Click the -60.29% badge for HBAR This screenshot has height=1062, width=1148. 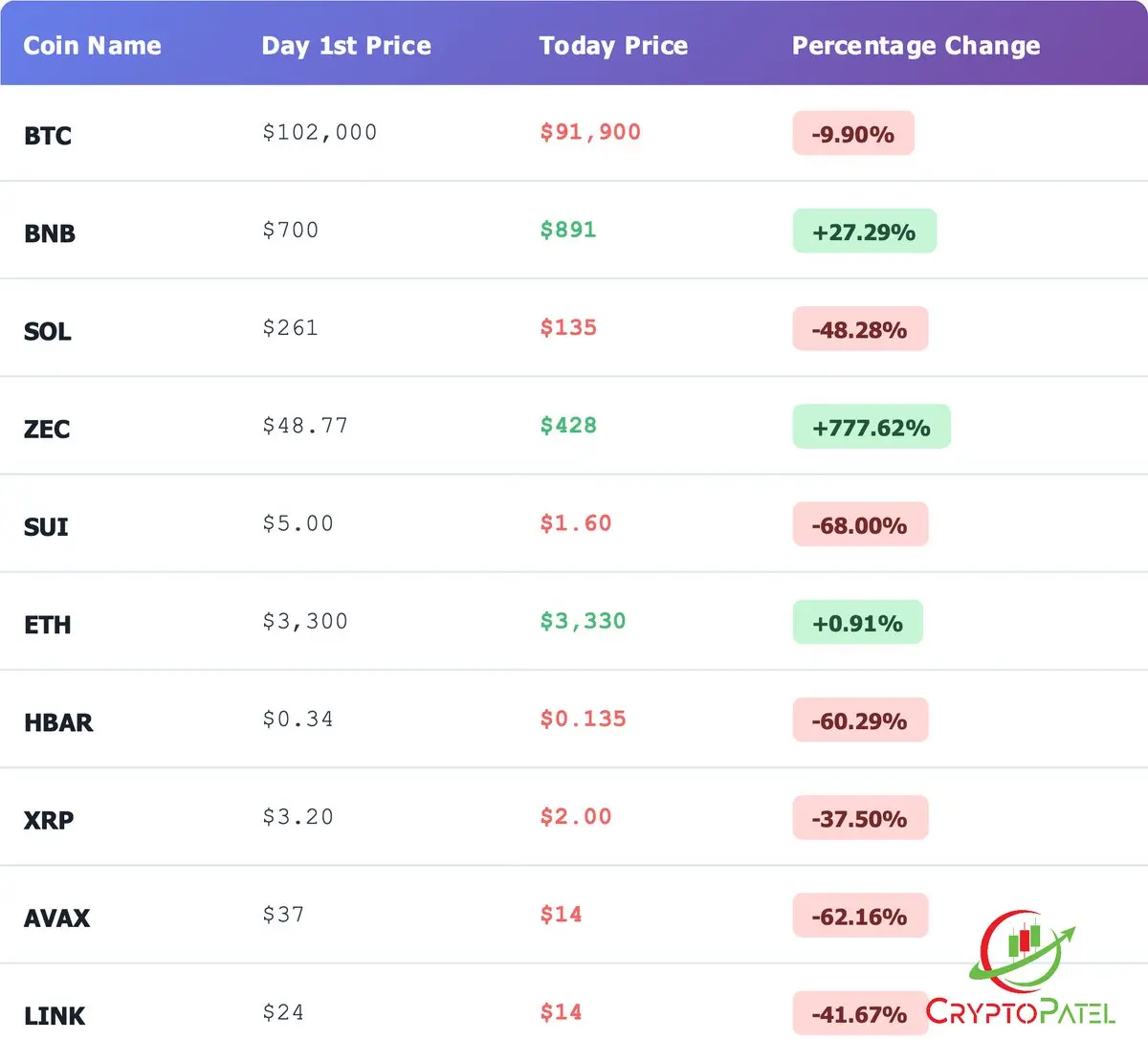coord(859,720)
